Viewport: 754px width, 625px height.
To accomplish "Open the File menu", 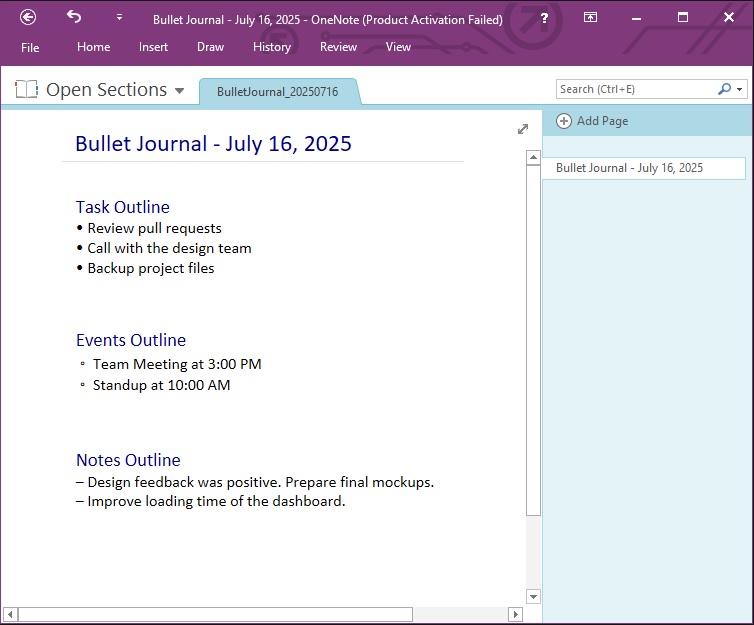I will pyautogui.click(x=30, y=47).
